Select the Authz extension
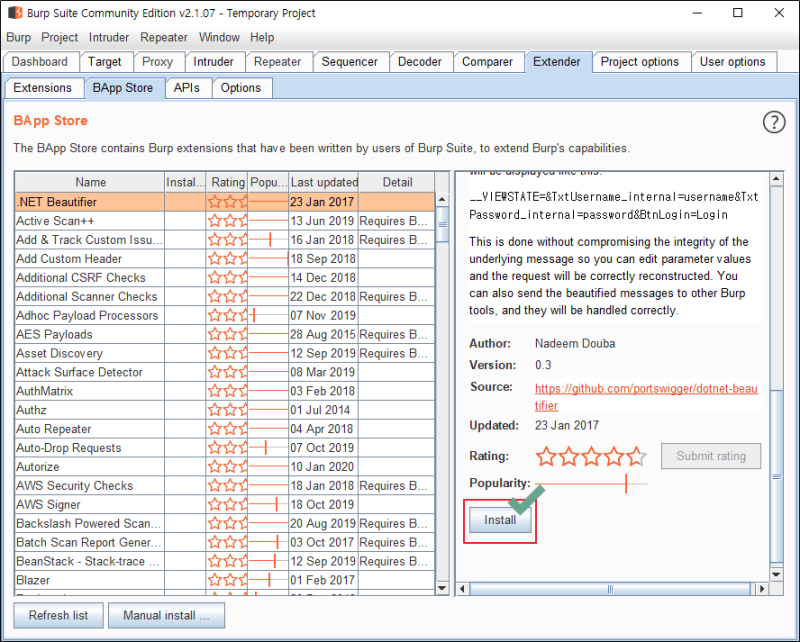 (x=224, y=410)
